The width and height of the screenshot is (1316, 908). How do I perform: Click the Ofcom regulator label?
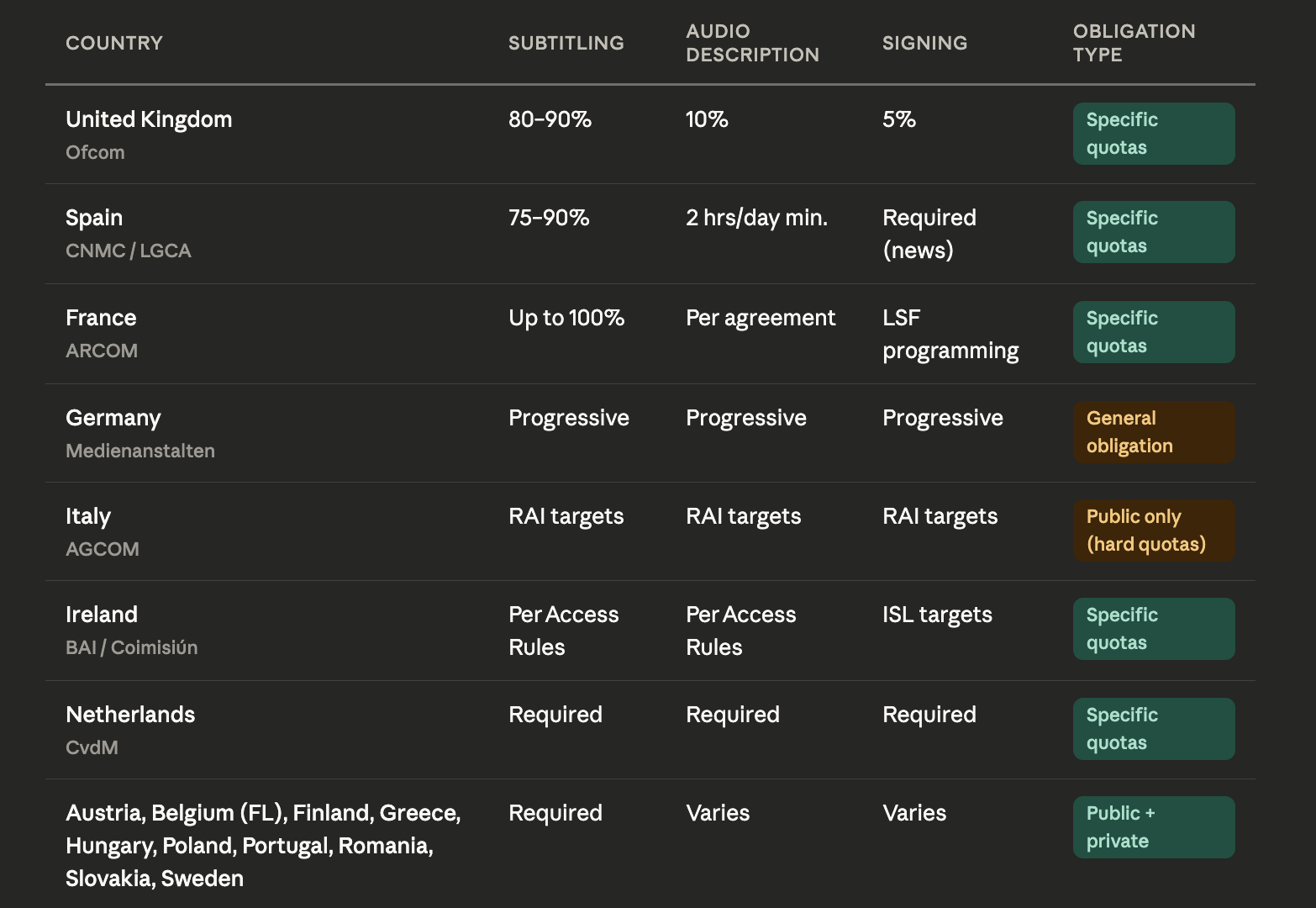95,152
